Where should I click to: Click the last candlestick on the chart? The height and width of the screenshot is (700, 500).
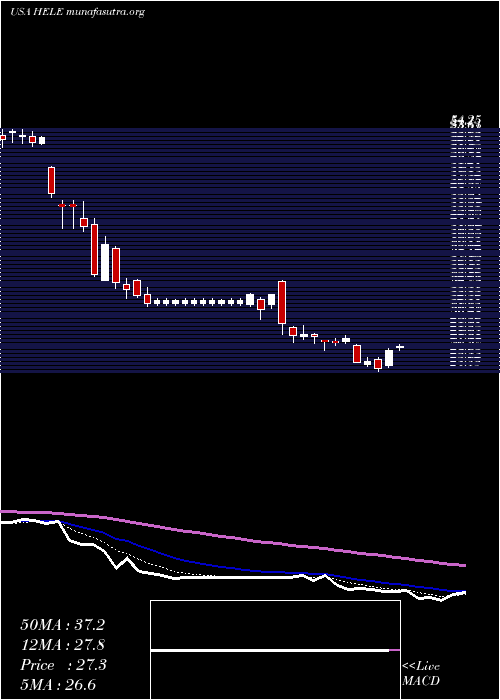tap(400, 347)
